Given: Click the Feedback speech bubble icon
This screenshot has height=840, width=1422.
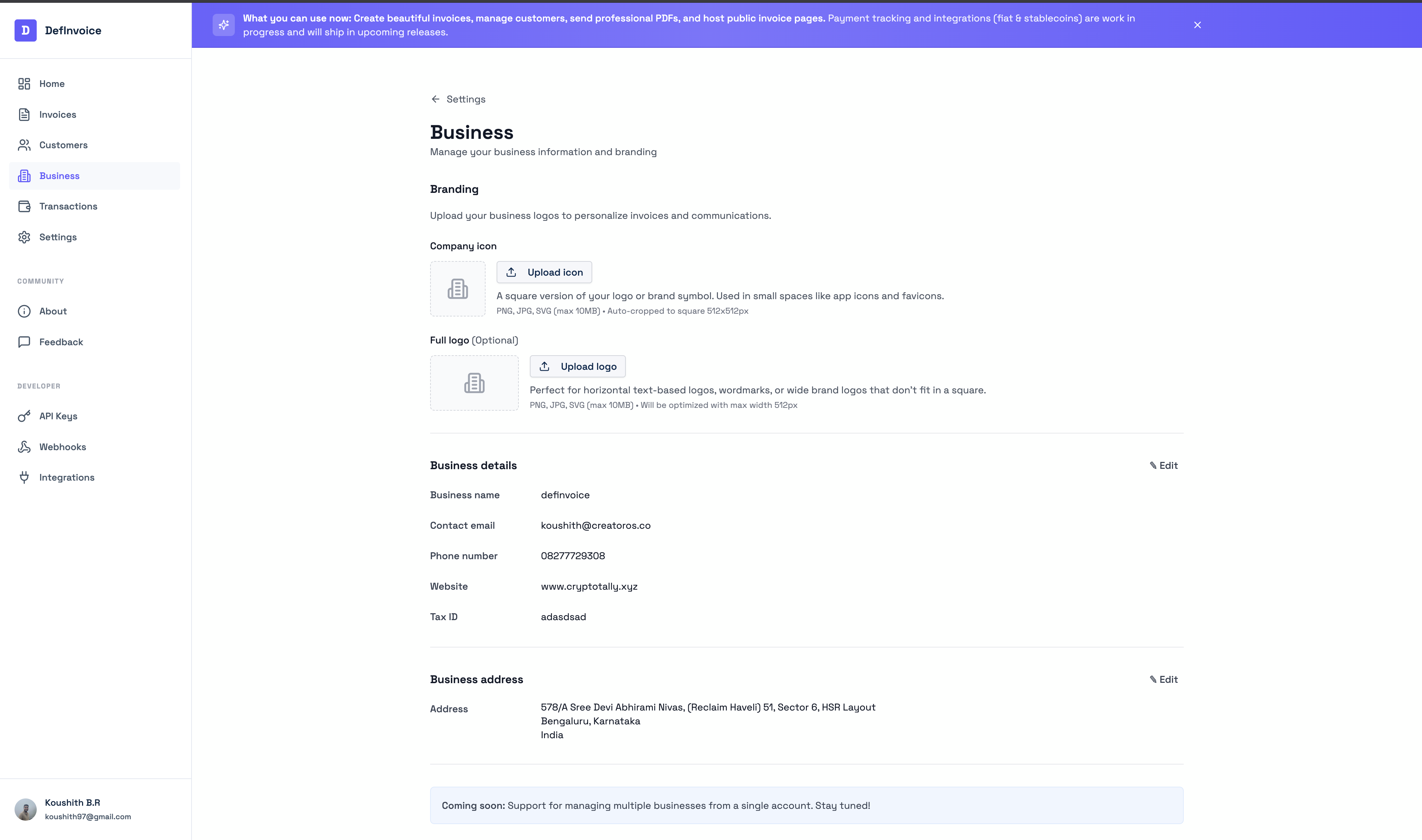Looking at the screenshot, I should [x=24, y=341].
